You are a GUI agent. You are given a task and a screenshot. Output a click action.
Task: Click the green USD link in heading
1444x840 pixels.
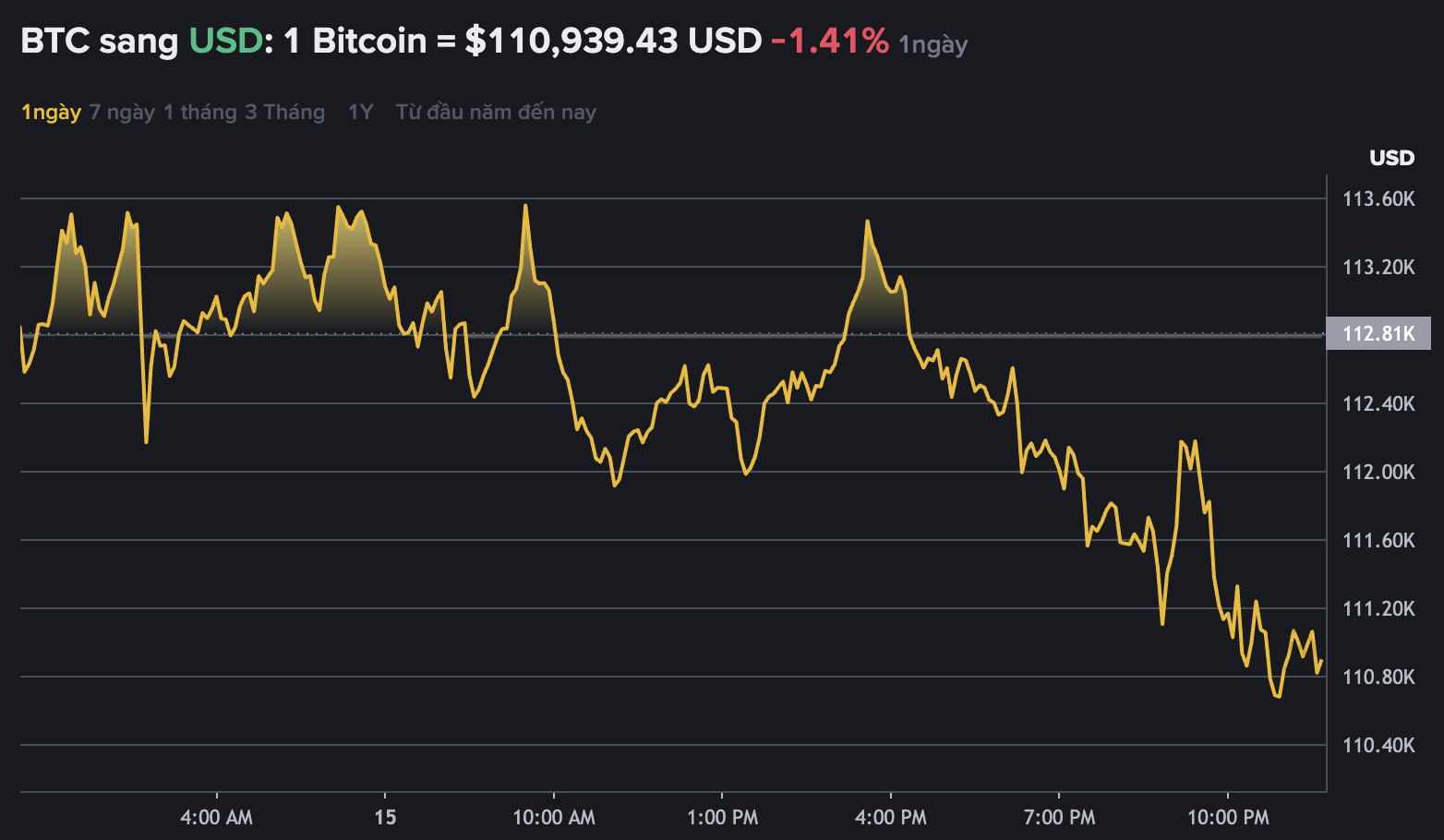(x=225, y=41)
